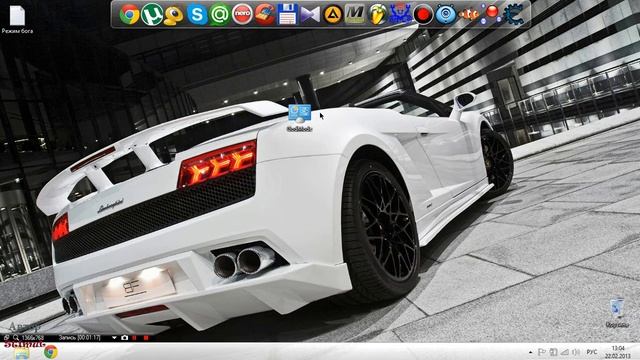
Task: Click the green M dock icon
Action: coord(355,15)
